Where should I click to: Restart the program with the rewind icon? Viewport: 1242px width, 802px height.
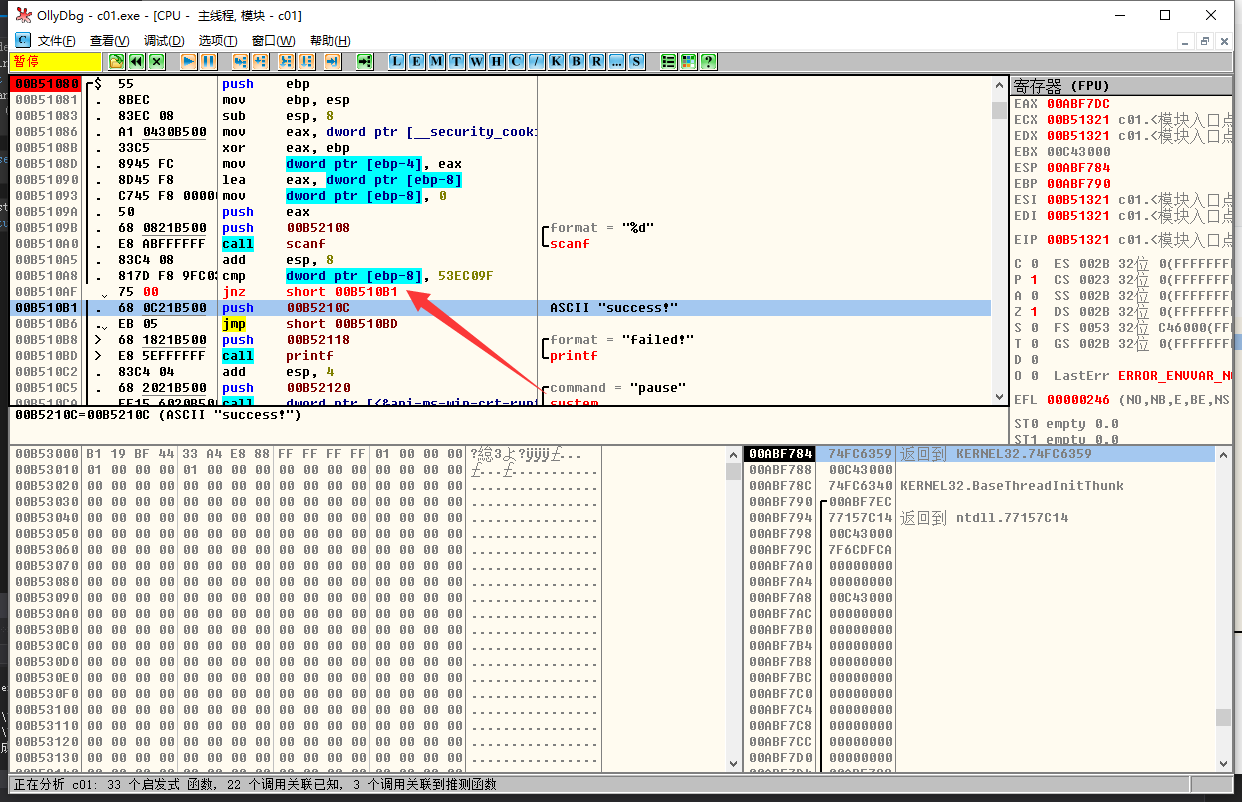(x=137, y=61)
